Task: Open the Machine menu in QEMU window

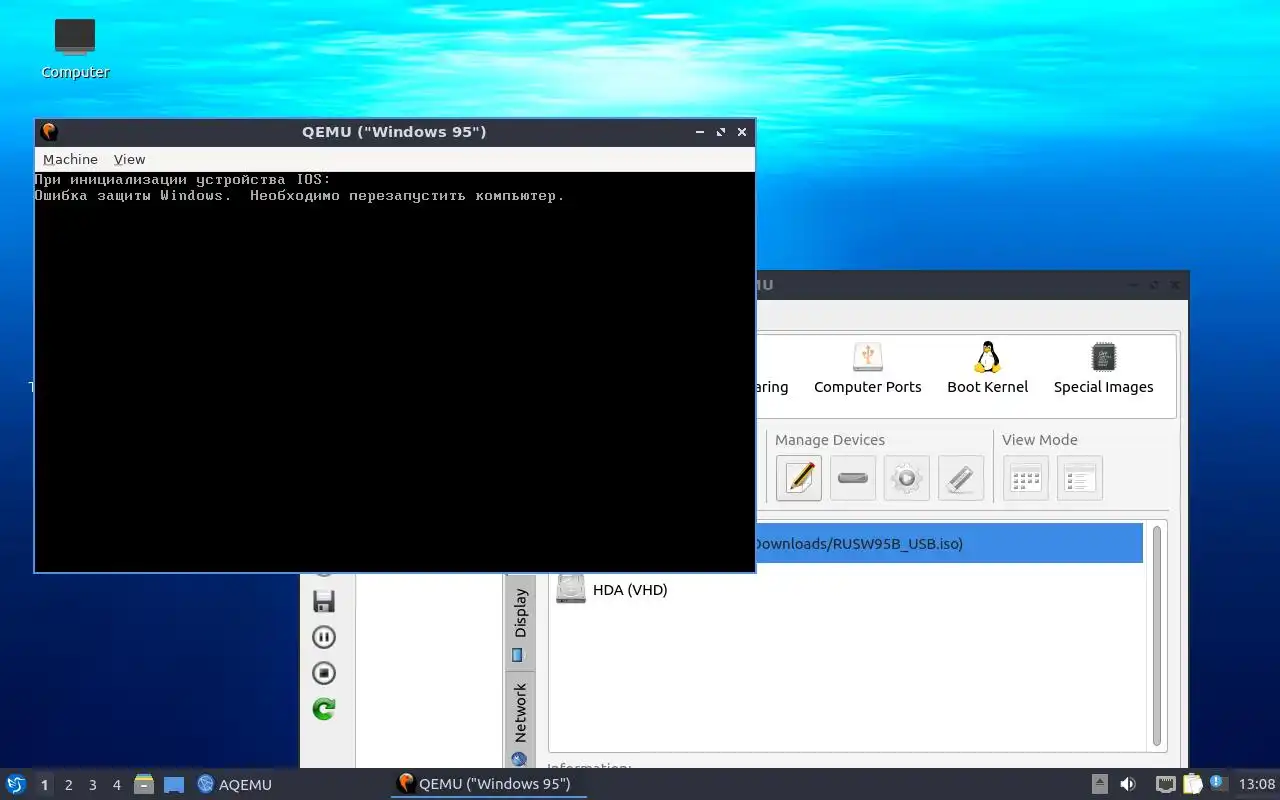Action: pos(70,159)
